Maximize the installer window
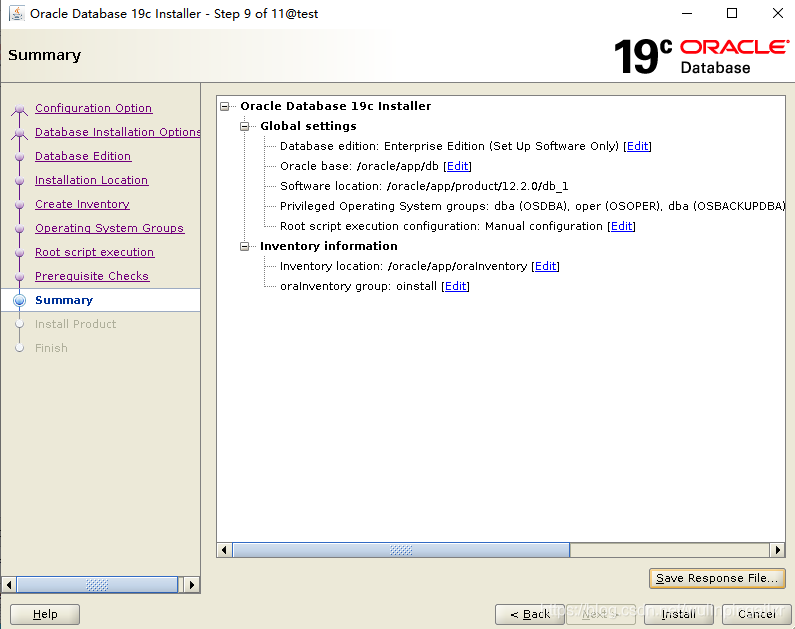Viewport: 795px width, 629px height. coord(732,13)
